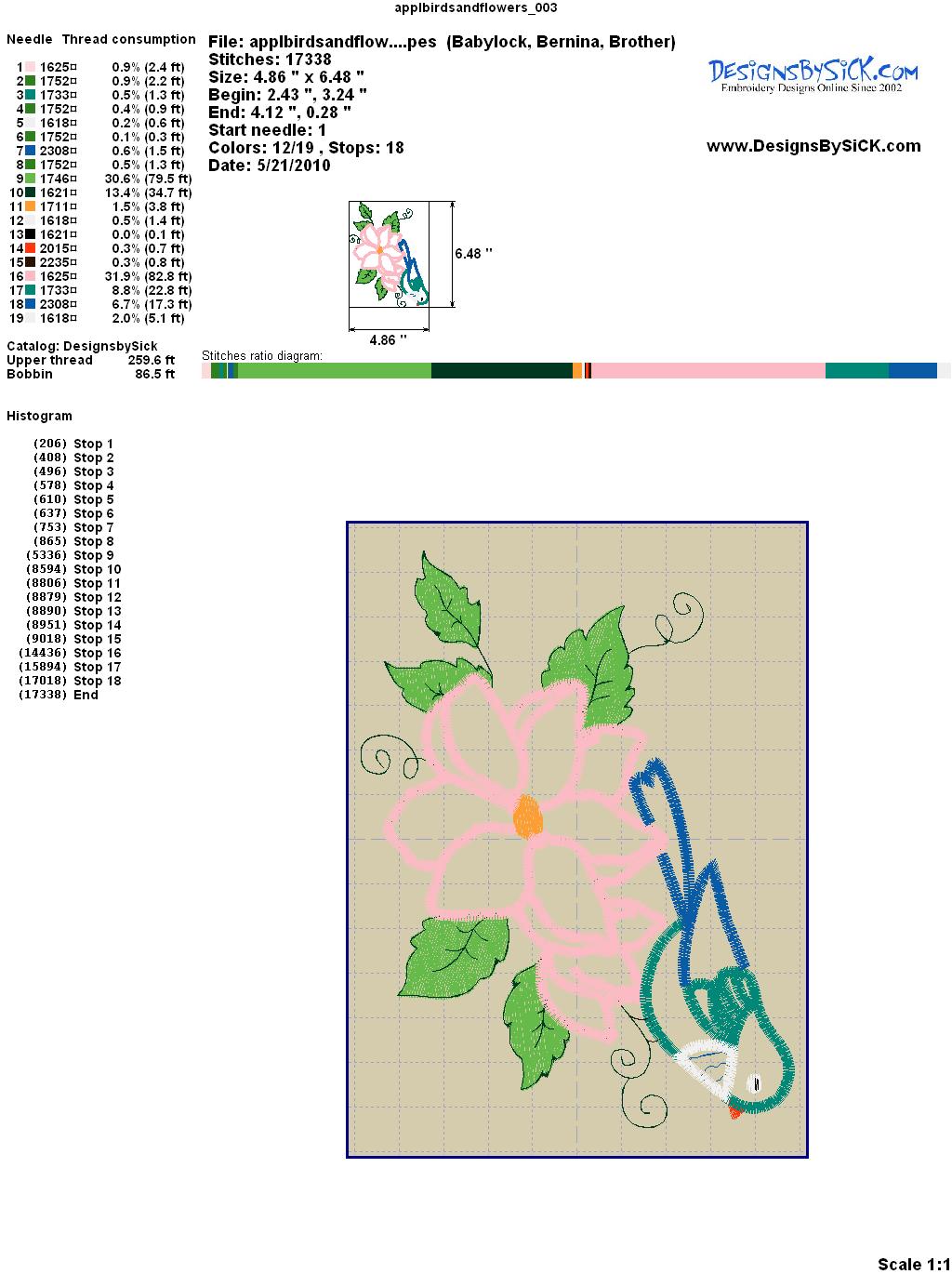Click the pink segment in stitches ratio bar
This screenshot has width=952, height=1274.
(x=707, y=371)
